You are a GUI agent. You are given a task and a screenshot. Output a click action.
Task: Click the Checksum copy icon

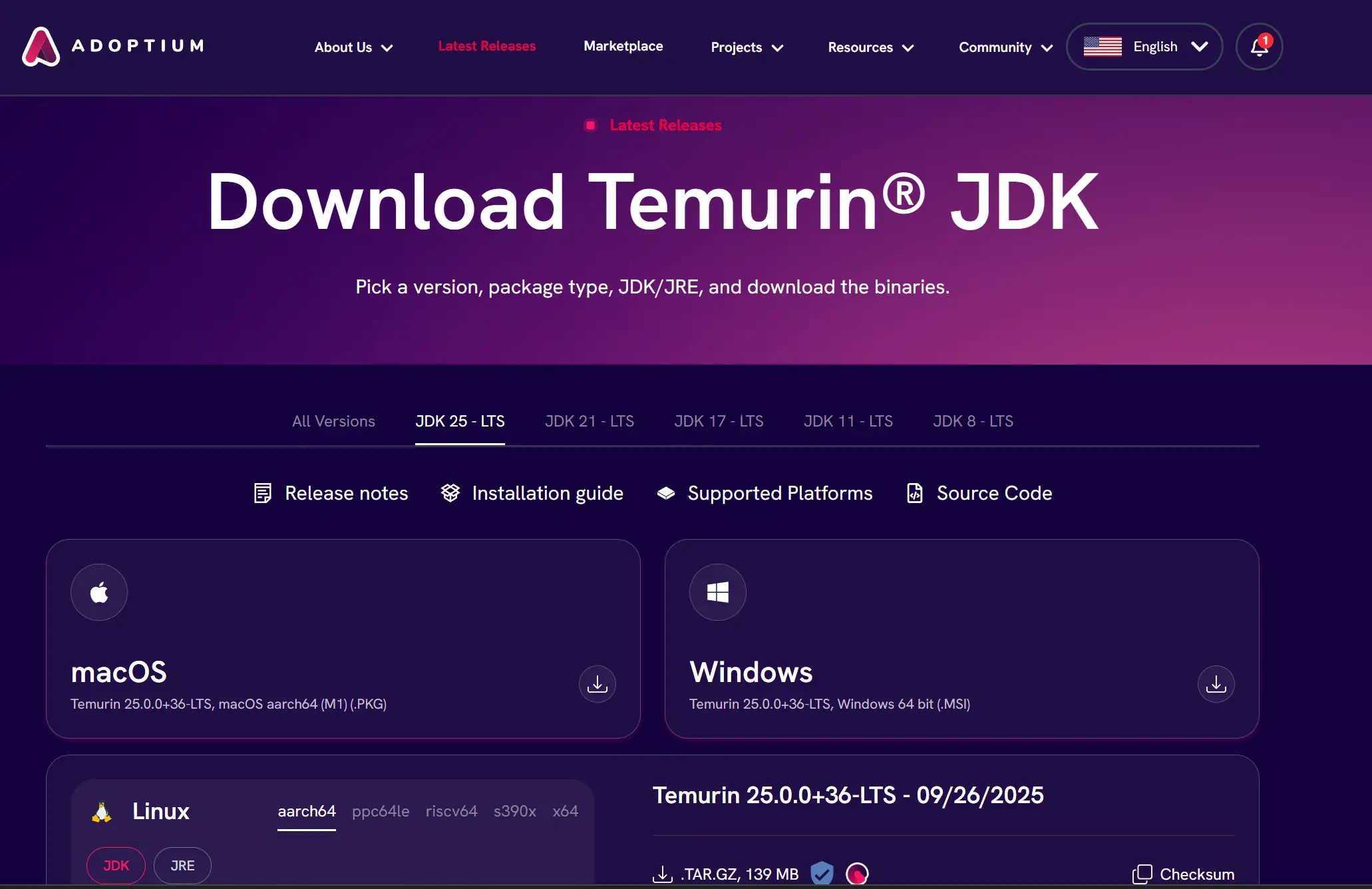1142,874
